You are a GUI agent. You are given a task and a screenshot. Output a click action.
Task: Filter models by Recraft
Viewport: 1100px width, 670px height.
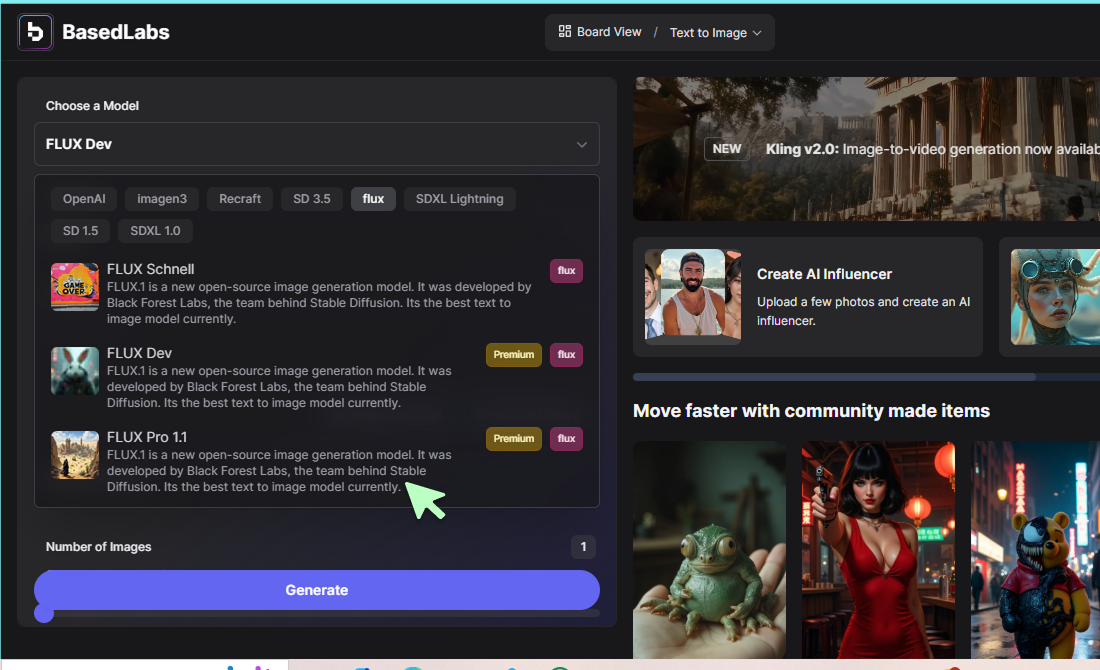240,199
